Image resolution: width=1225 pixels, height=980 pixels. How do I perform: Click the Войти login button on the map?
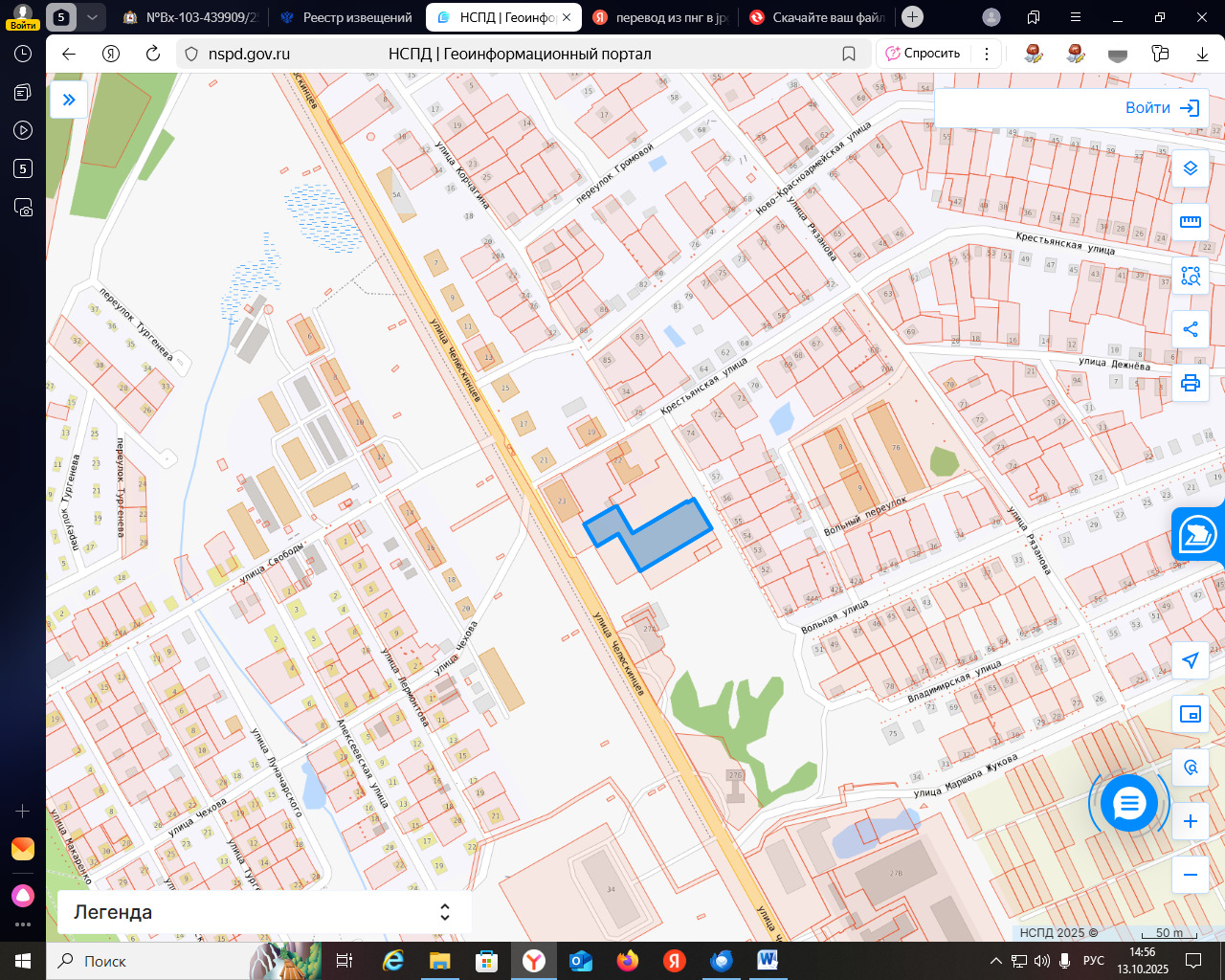(x=1163, y=107)
